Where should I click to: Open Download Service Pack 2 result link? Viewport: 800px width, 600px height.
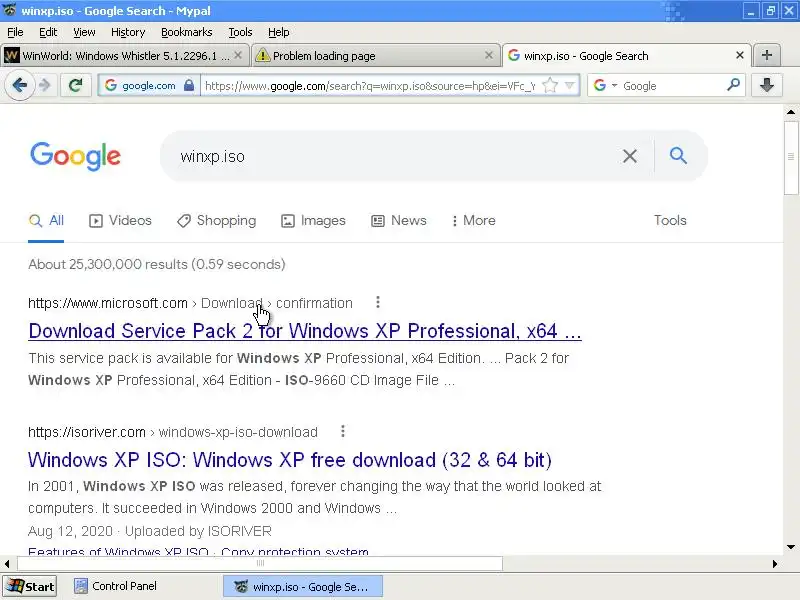[305, 331]
